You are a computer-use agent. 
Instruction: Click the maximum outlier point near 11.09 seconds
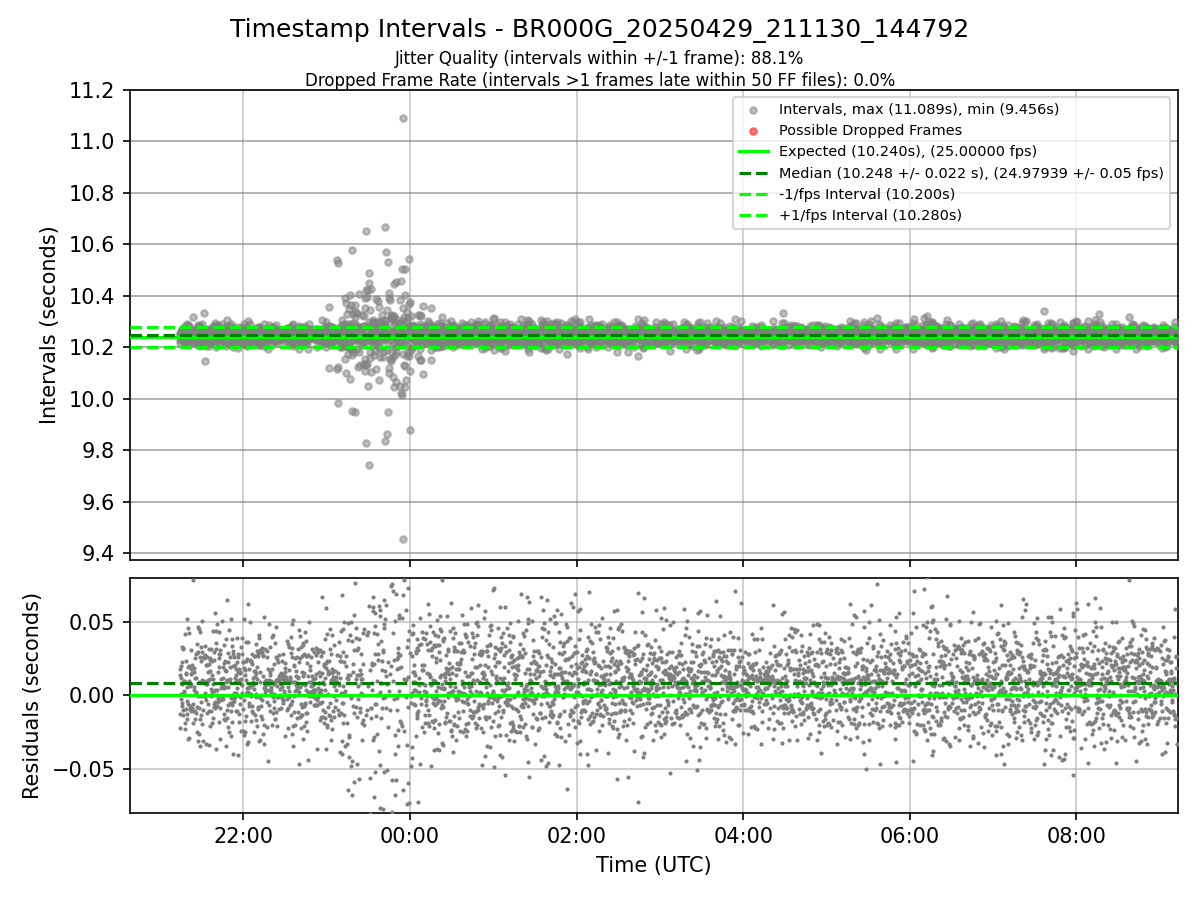pos(403,118)
